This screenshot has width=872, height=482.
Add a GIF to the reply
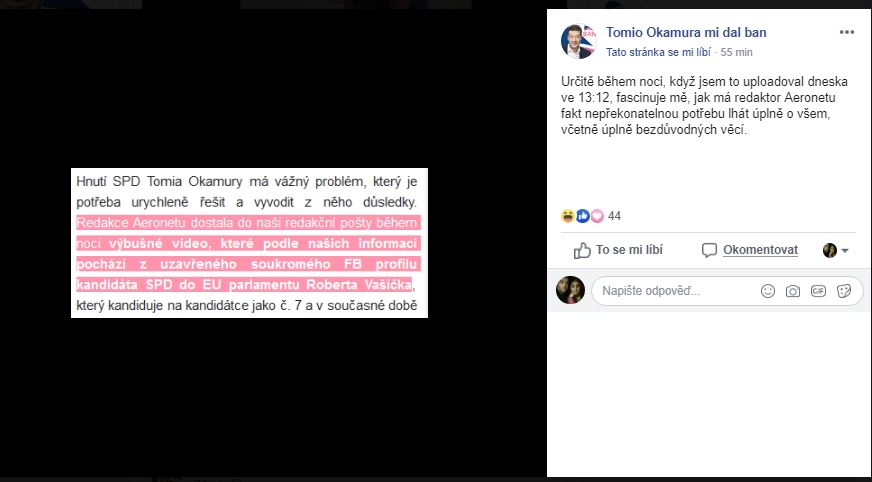[x=818, y=291]
